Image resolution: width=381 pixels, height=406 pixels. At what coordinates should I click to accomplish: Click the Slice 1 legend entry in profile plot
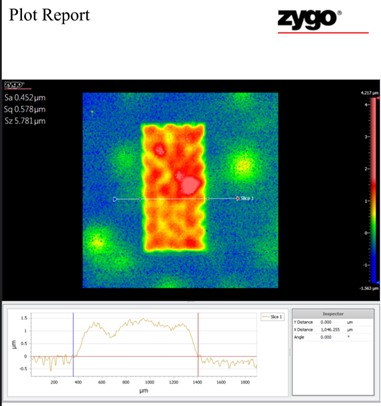272,317
